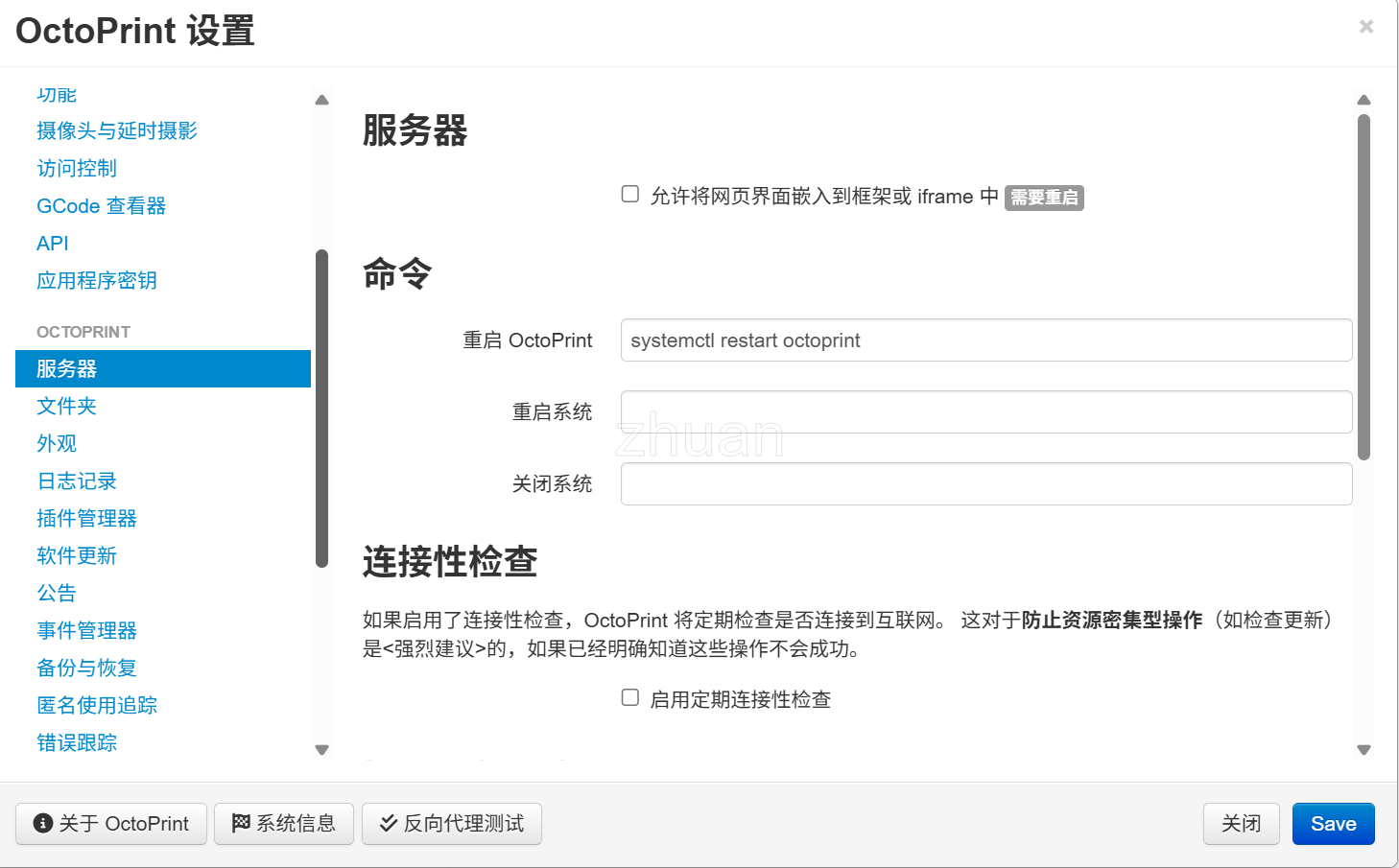Open 摄像头与延时摄影 settings
Image resolution: width=1399 pixels, height=868 pixels.
click(x=117, y=130)
